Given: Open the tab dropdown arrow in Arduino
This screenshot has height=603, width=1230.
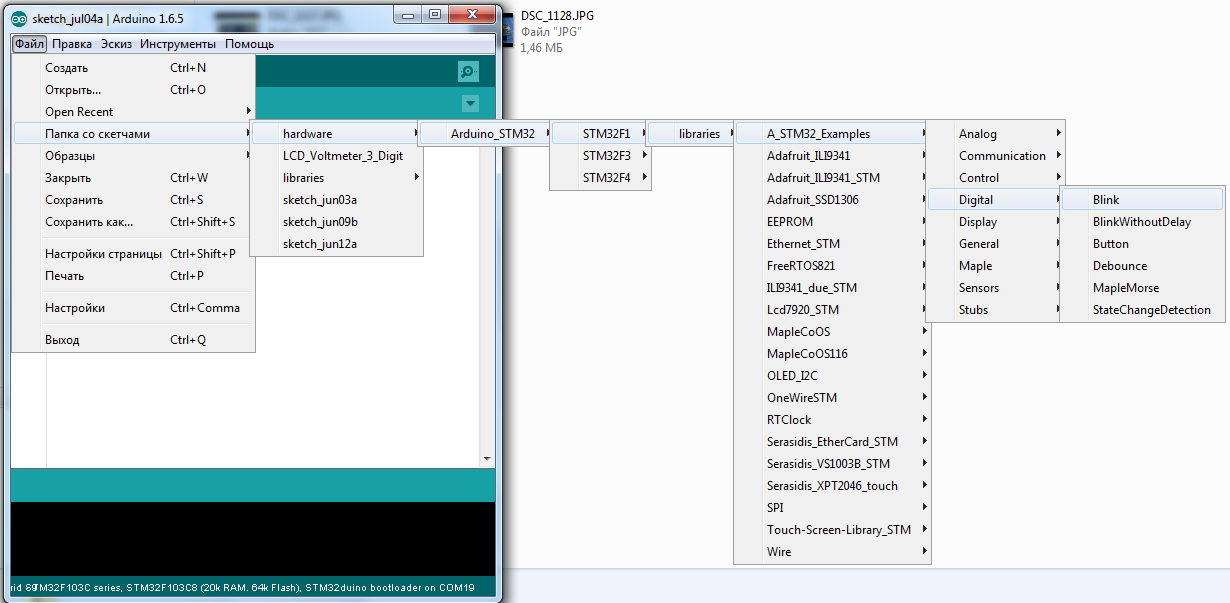Looking at the screenshot, I should 471,103.
